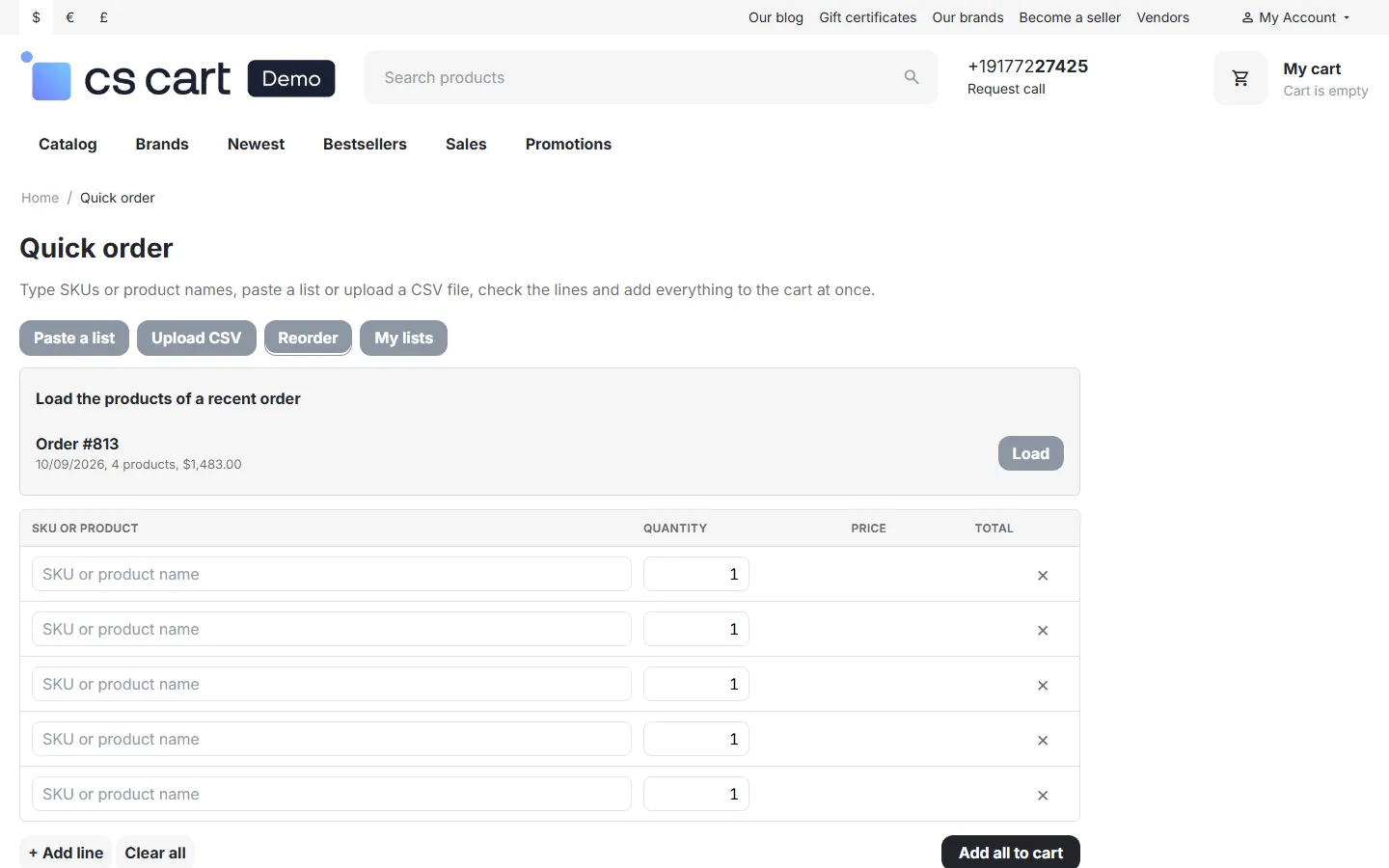Remove the fourth SKU line

[1043, 740]
